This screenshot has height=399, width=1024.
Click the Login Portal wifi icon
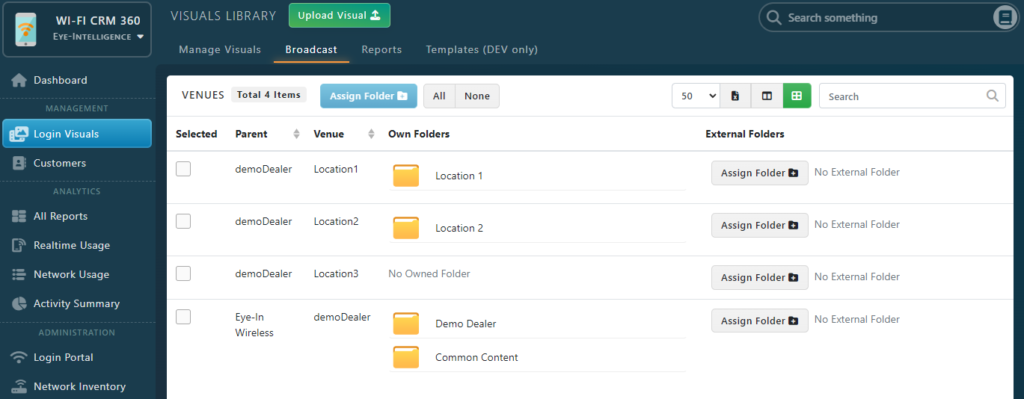19,357
